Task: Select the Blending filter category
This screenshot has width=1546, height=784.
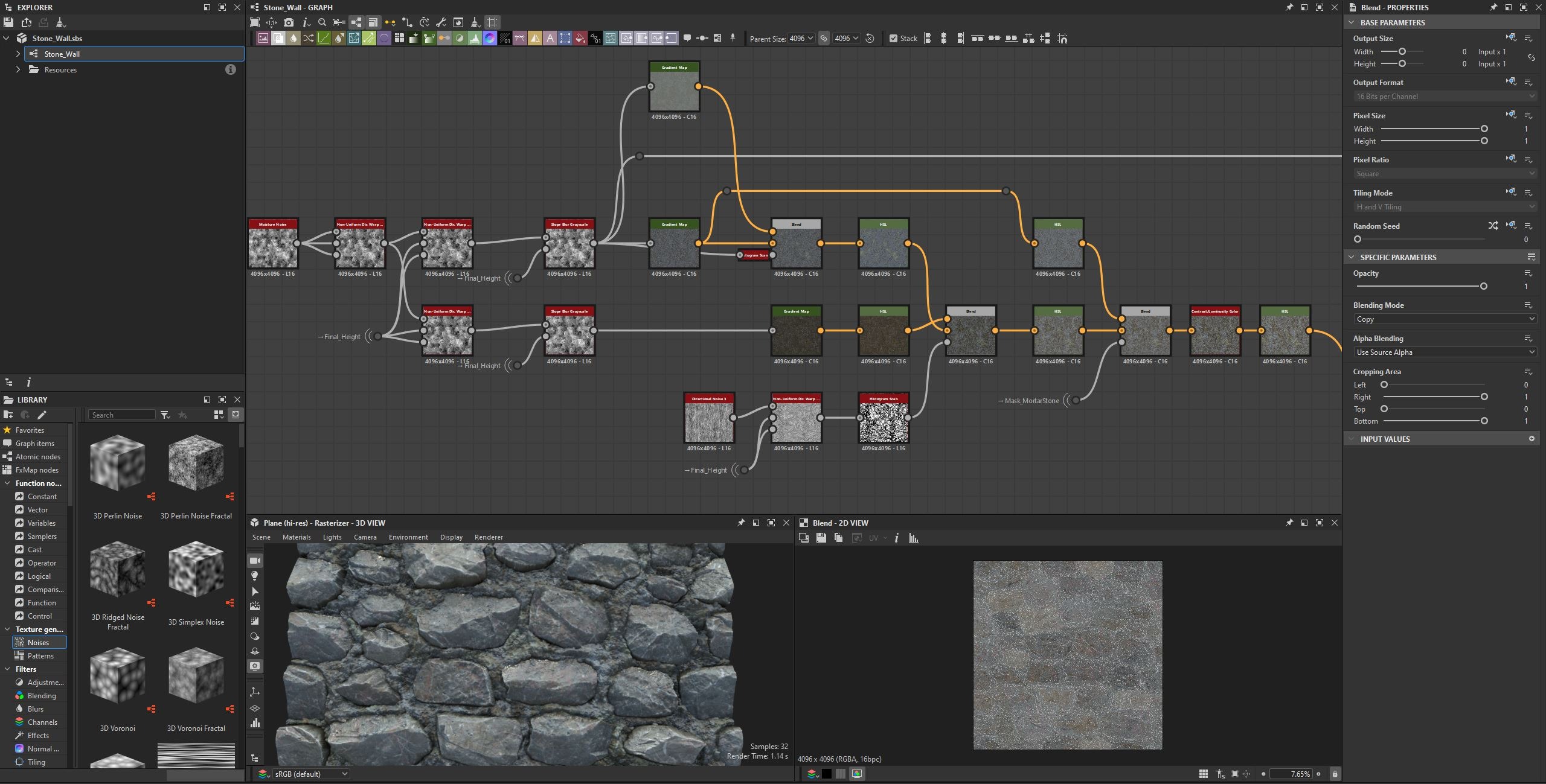Action: click(x=39, y=696)
